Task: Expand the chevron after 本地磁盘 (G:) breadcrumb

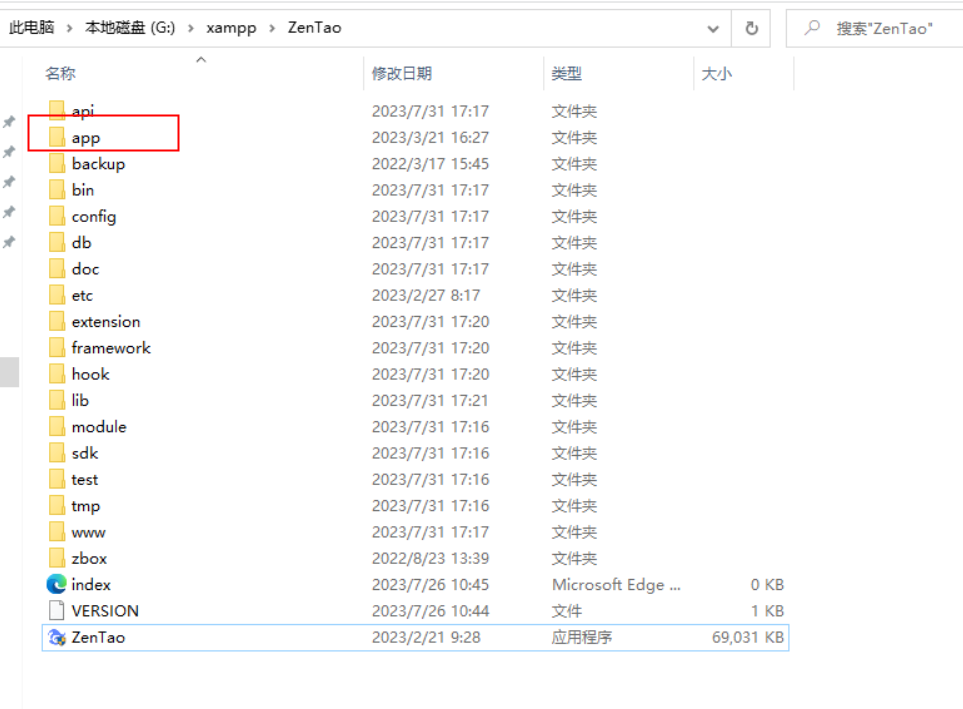Action: tap(191, 28)
